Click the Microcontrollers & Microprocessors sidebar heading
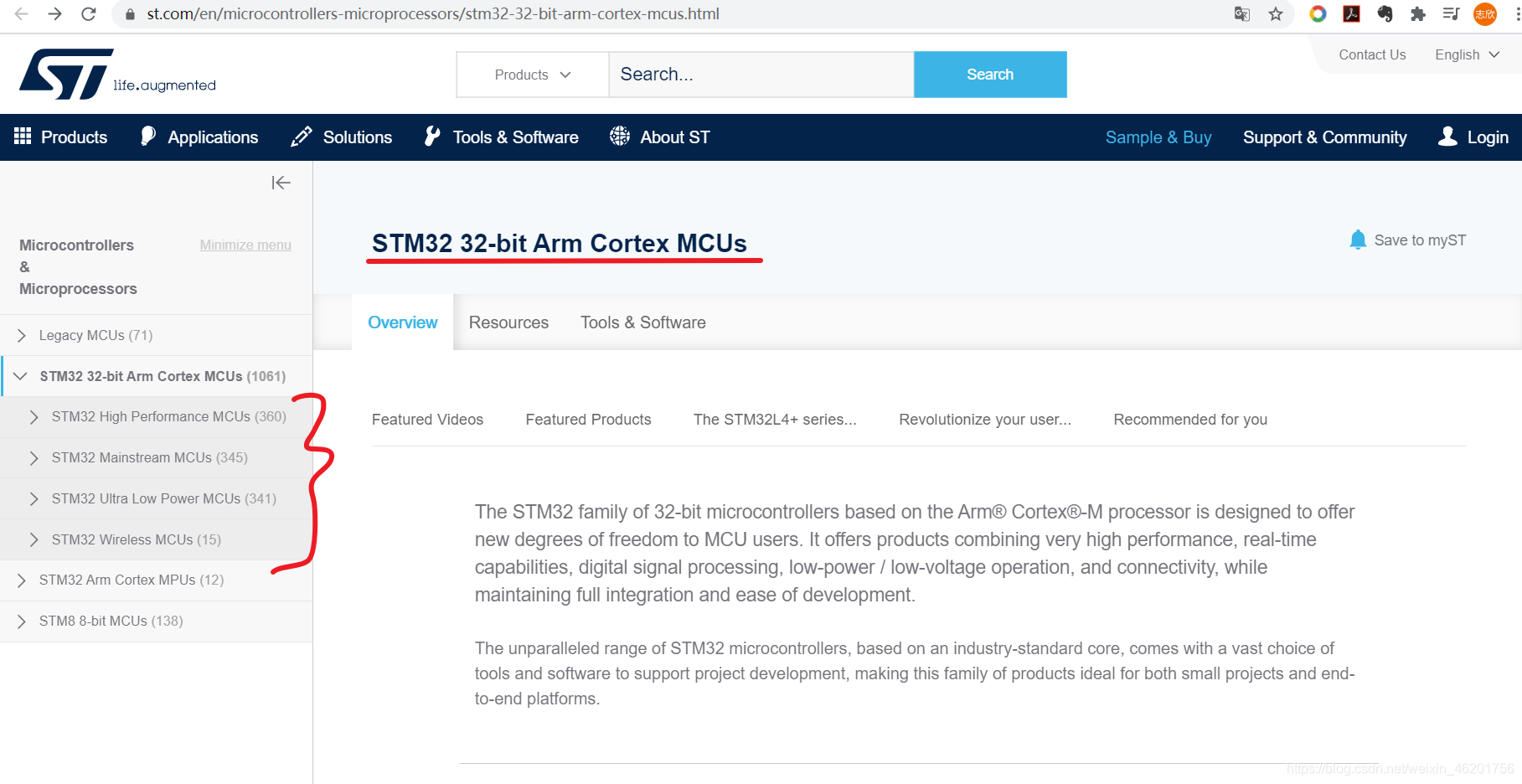This screenshot has height=784, width=1522. coord(78,266)
